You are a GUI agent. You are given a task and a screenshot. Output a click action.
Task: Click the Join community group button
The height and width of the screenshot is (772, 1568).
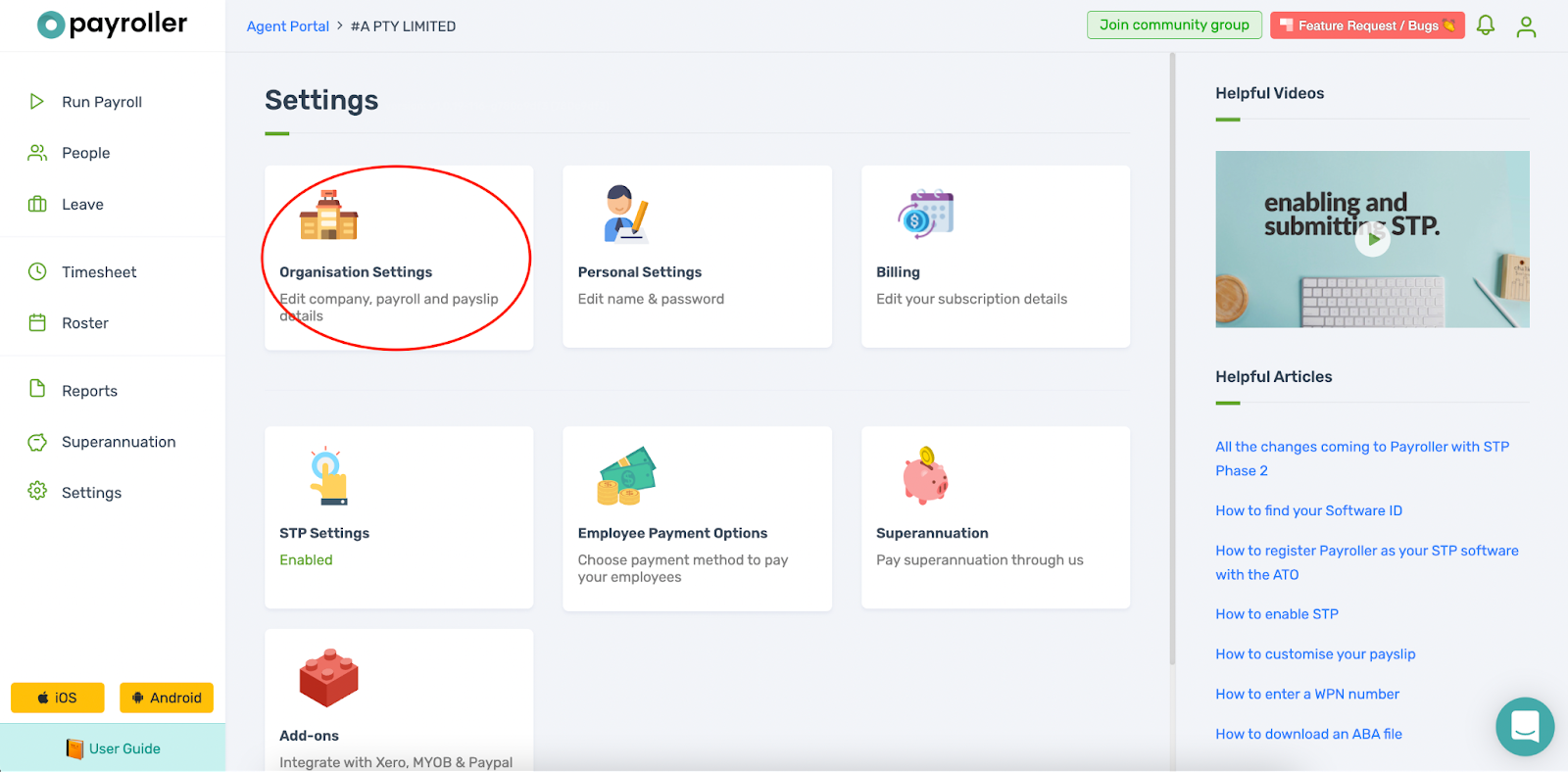click(1174, 25)
